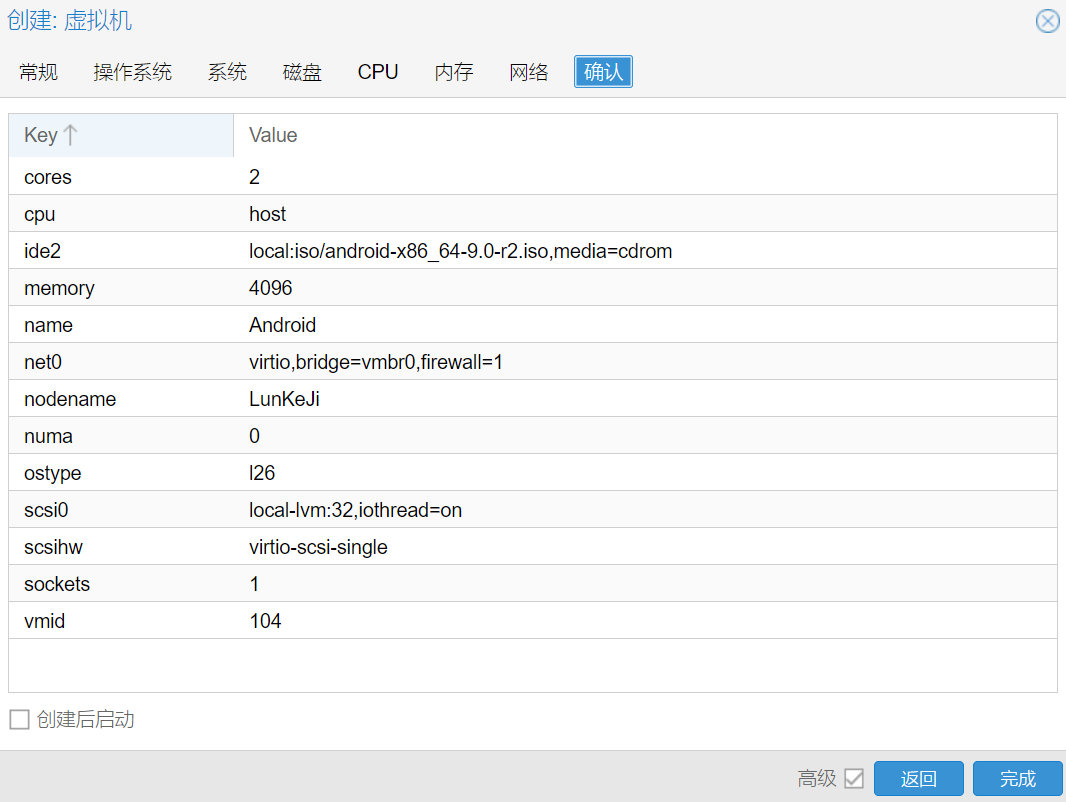Viewport: 1066px width, 802px height.
Task: Click the nodename value LunKeJi
Action: click(284, 399)
